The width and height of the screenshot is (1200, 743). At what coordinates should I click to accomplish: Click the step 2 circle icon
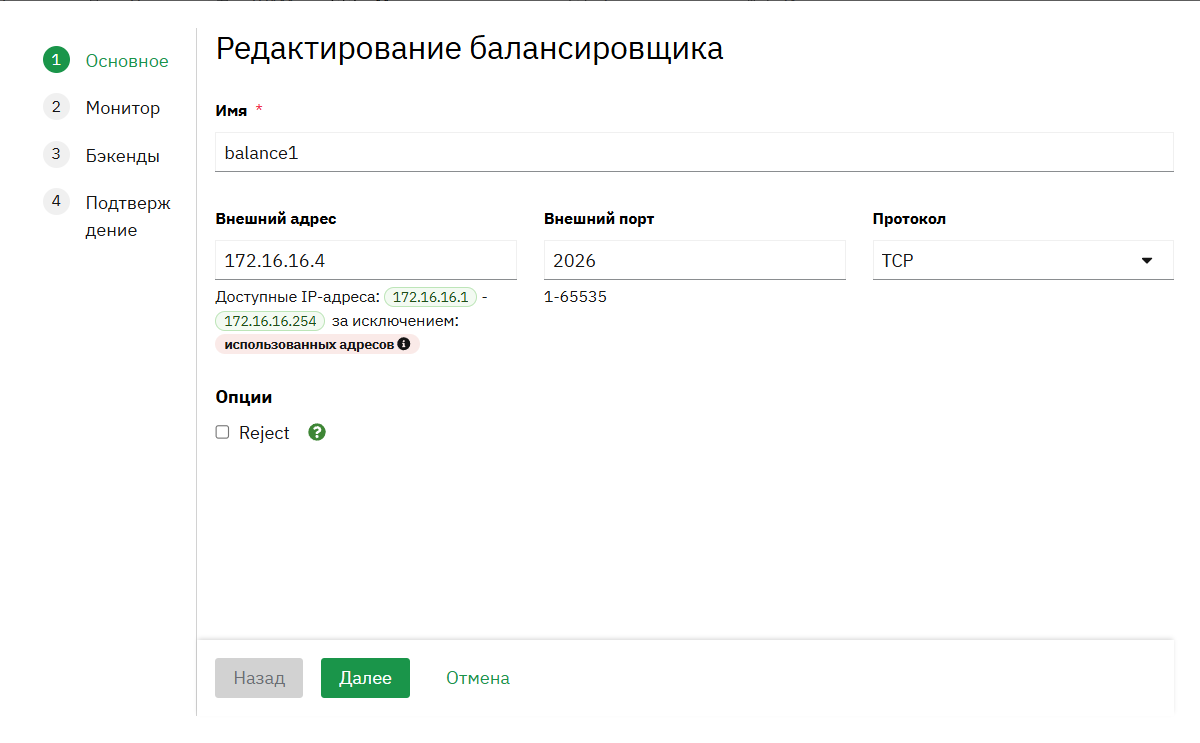click(x=56, y=107)
